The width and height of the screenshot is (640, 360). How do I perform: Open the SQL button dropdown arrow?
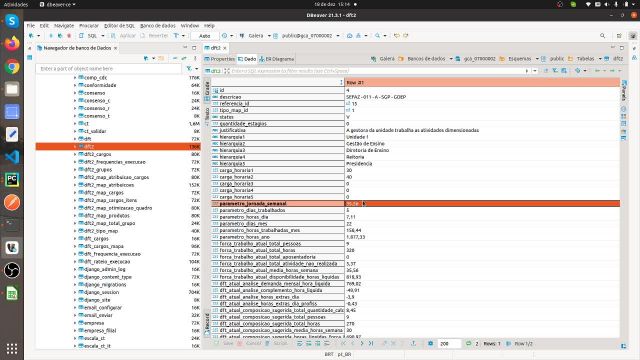pos(102,36)
